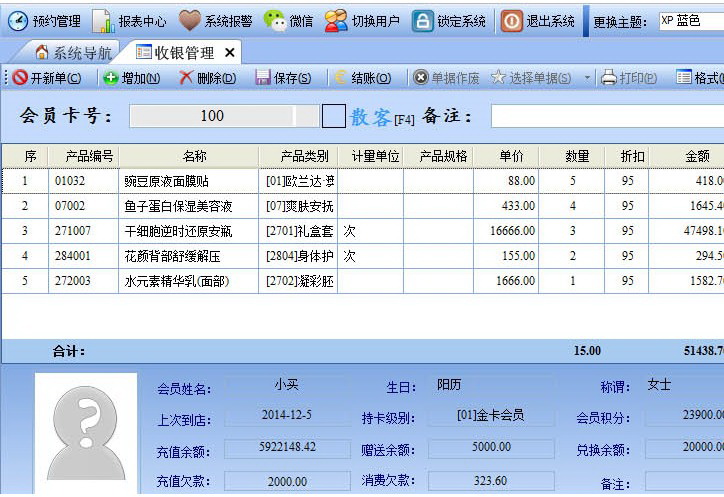Click product code 271007 cell
724x497 pixels.
coord(84,231)
